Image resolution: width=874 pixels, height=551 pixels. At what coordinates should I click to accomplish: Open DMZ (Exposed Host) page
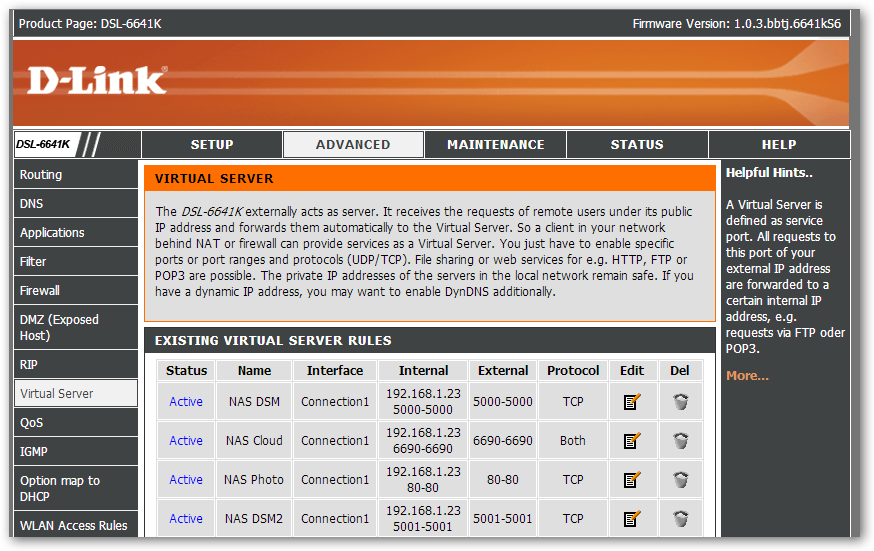pyautogui.click(x=76, y=327)
